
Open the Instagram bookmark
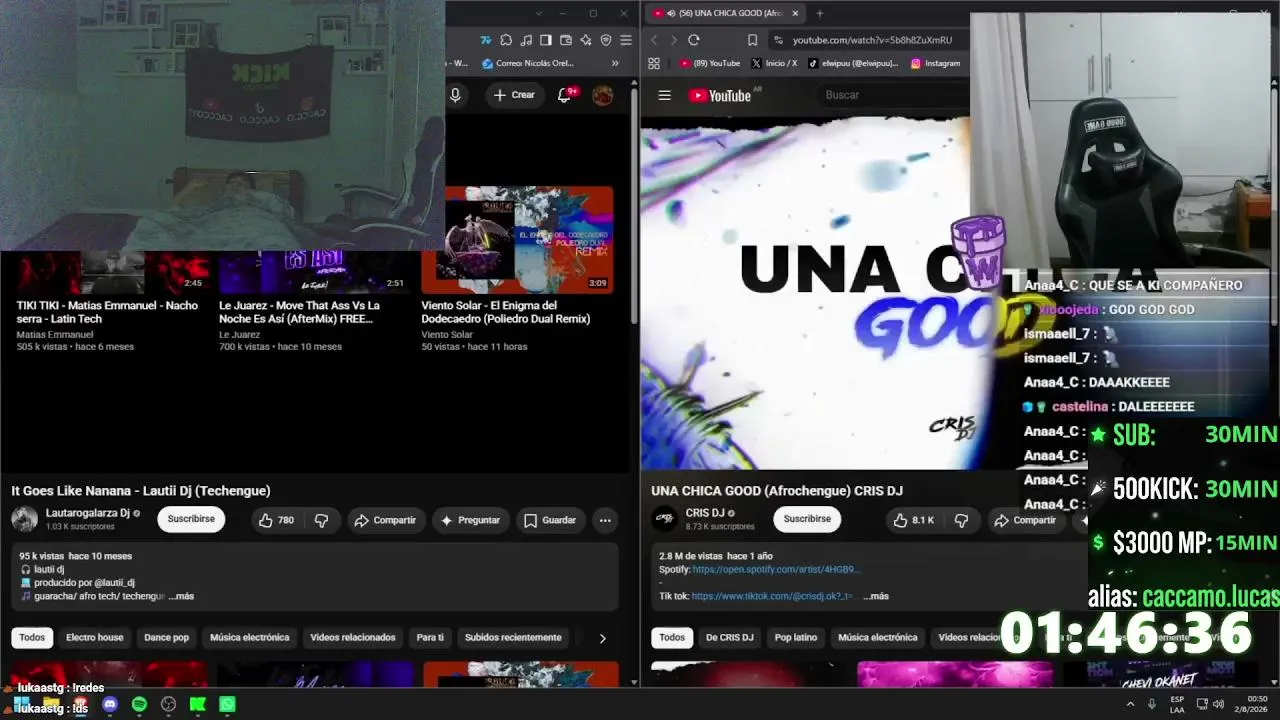point(936,63)
